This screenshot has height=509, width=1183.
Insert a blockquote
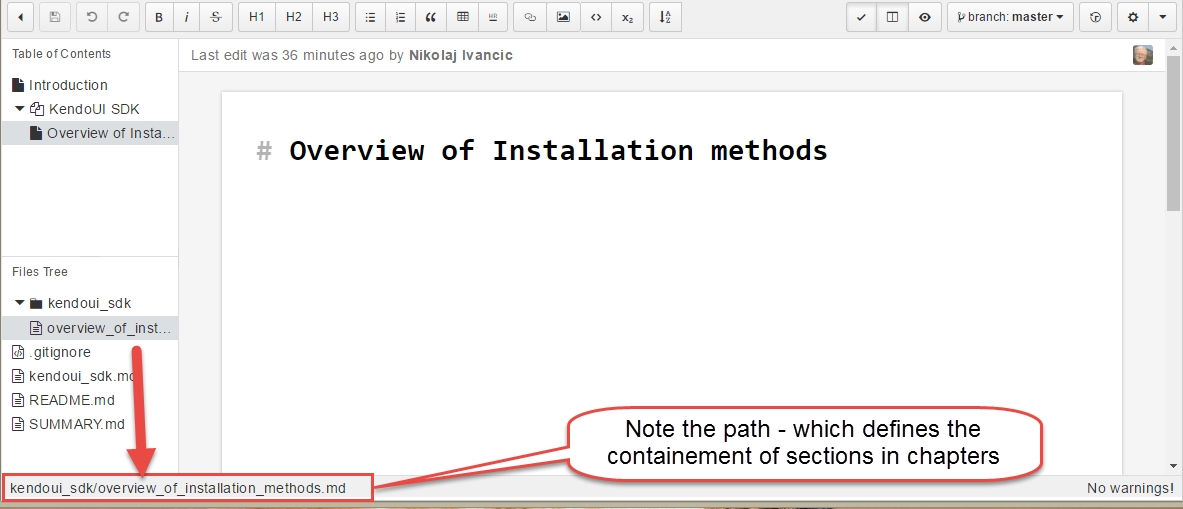click(x=431, y=17)
